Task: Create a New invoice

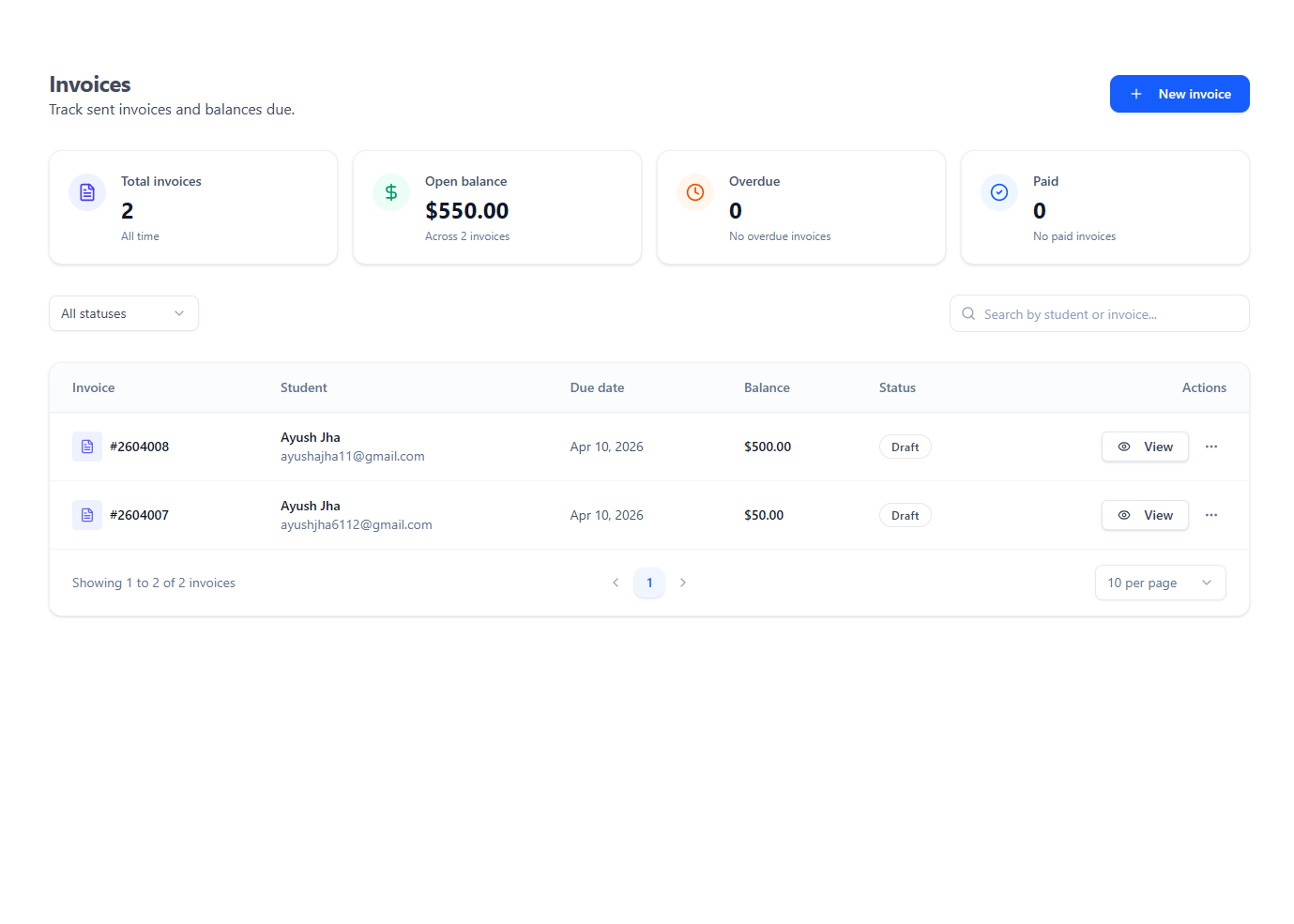Action: (x=1180, y=94)
